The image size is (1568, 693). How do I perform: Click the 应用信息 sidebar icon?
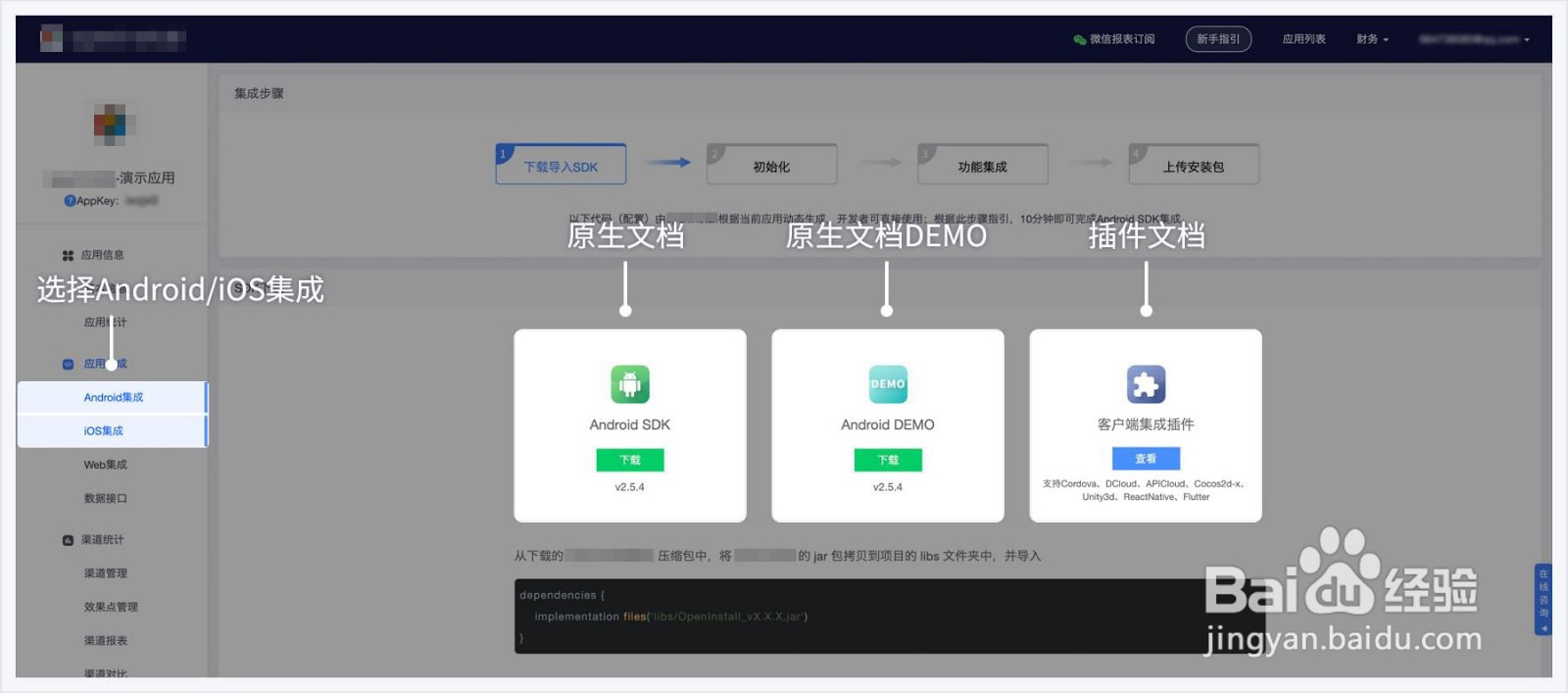pyautogui.click(x=68, y=256)
